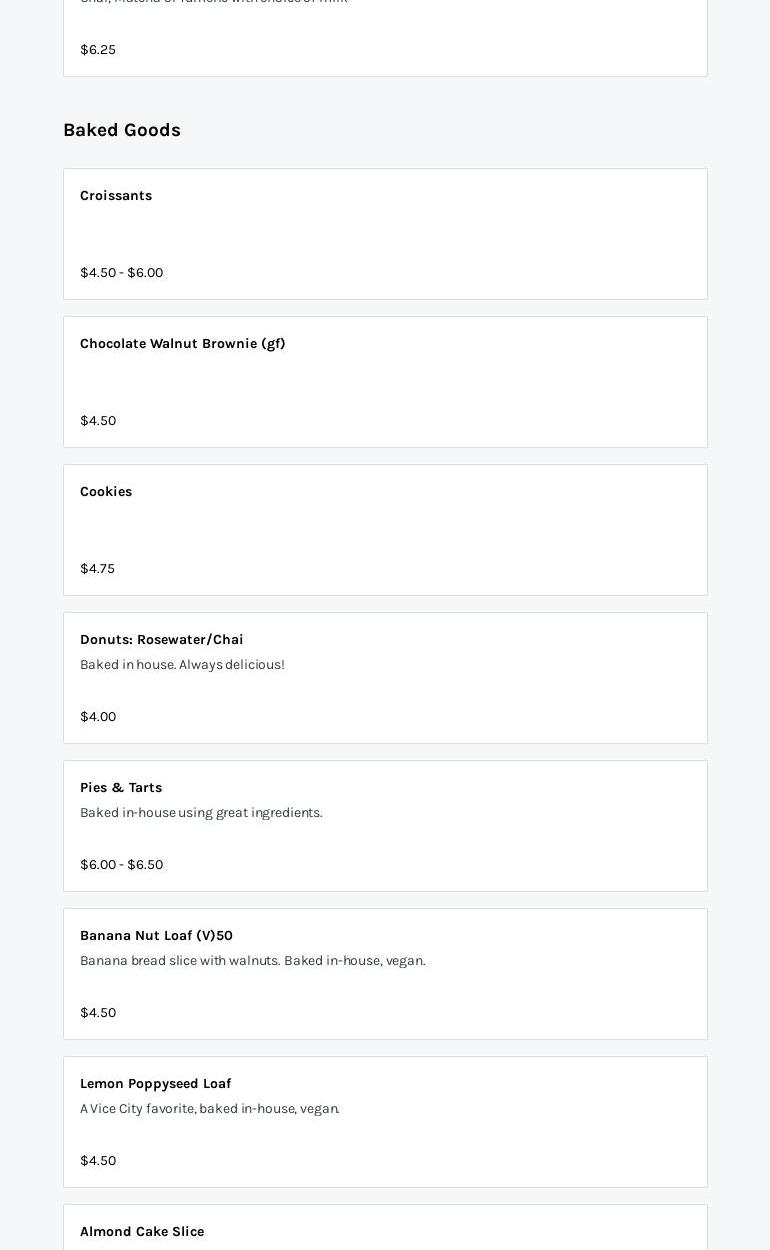The height and width of the screenshot is (1250, 770).
Task: Click "Baked in house. Always delicious!" description
Action: click(182, 664)
